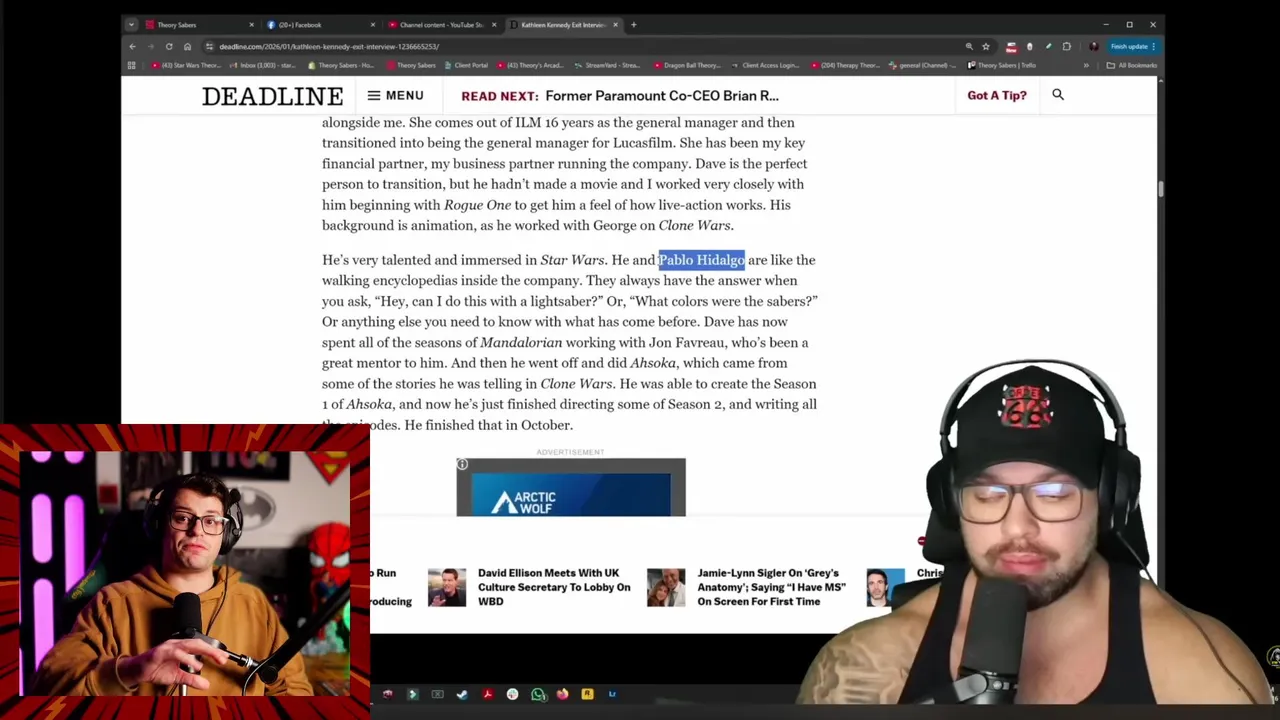Click the Deadline logo
Screen dimensions: 1280x720
pyautogui.click(x=272, y=96)
